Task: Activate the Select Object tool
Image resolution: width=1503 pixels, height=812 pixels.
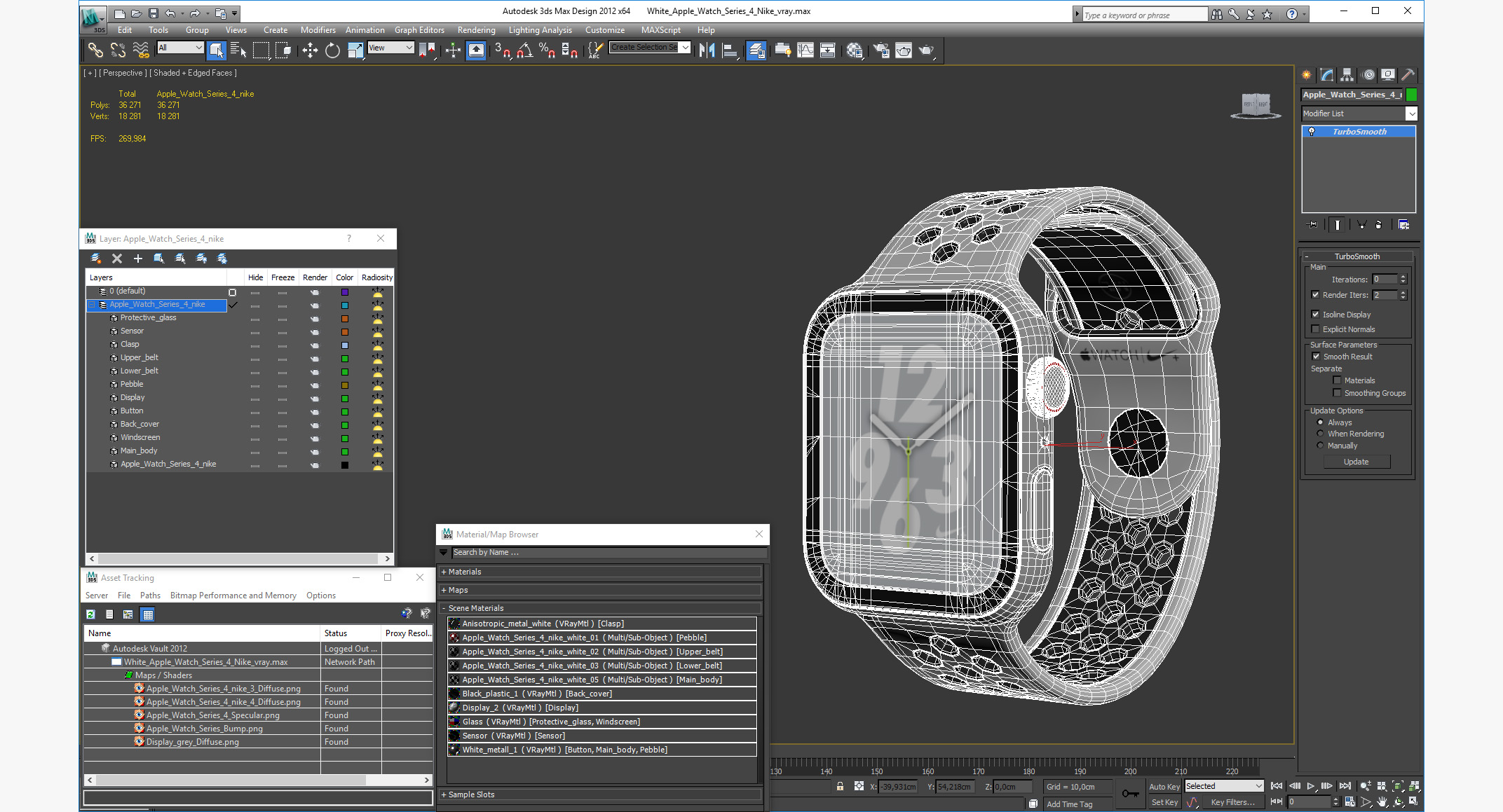Action: (216, 50)
